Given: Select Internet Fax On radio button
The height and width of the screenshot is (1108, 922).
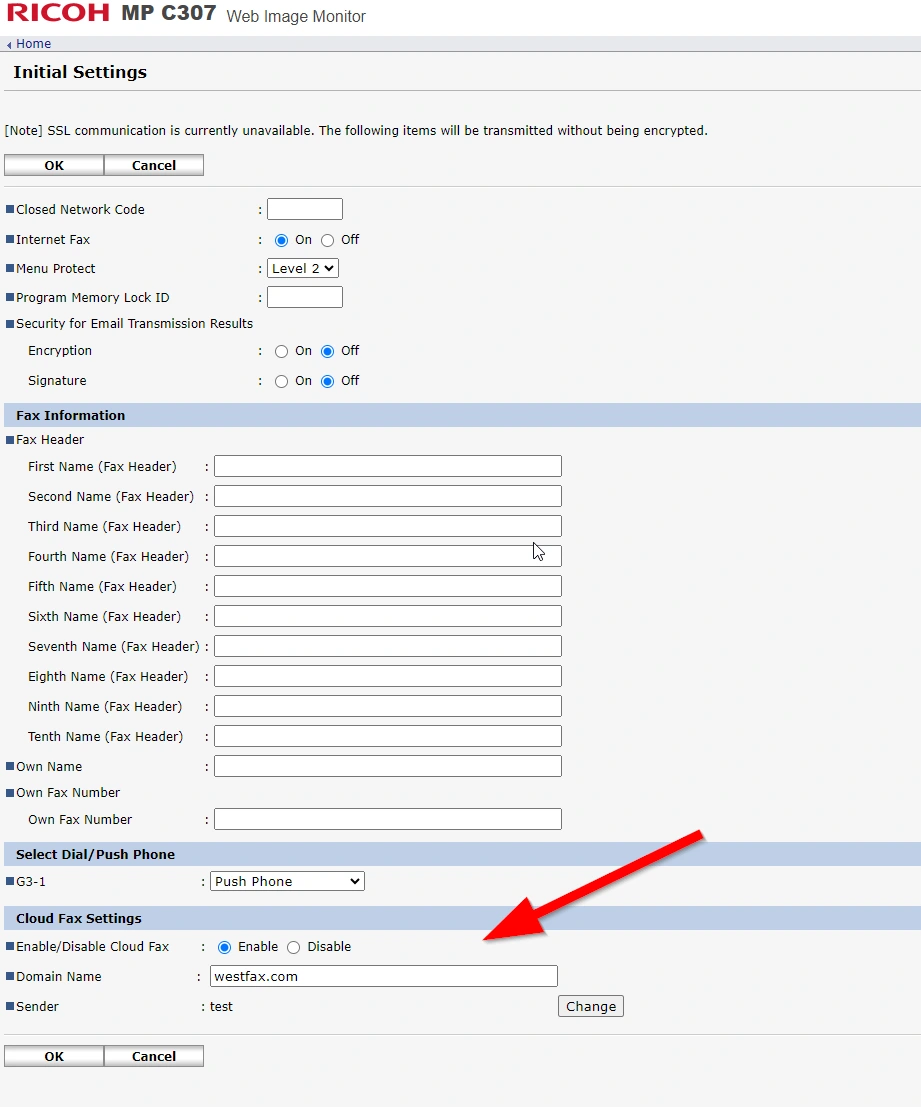Looking at the screenshot, I should click(282, 240).
